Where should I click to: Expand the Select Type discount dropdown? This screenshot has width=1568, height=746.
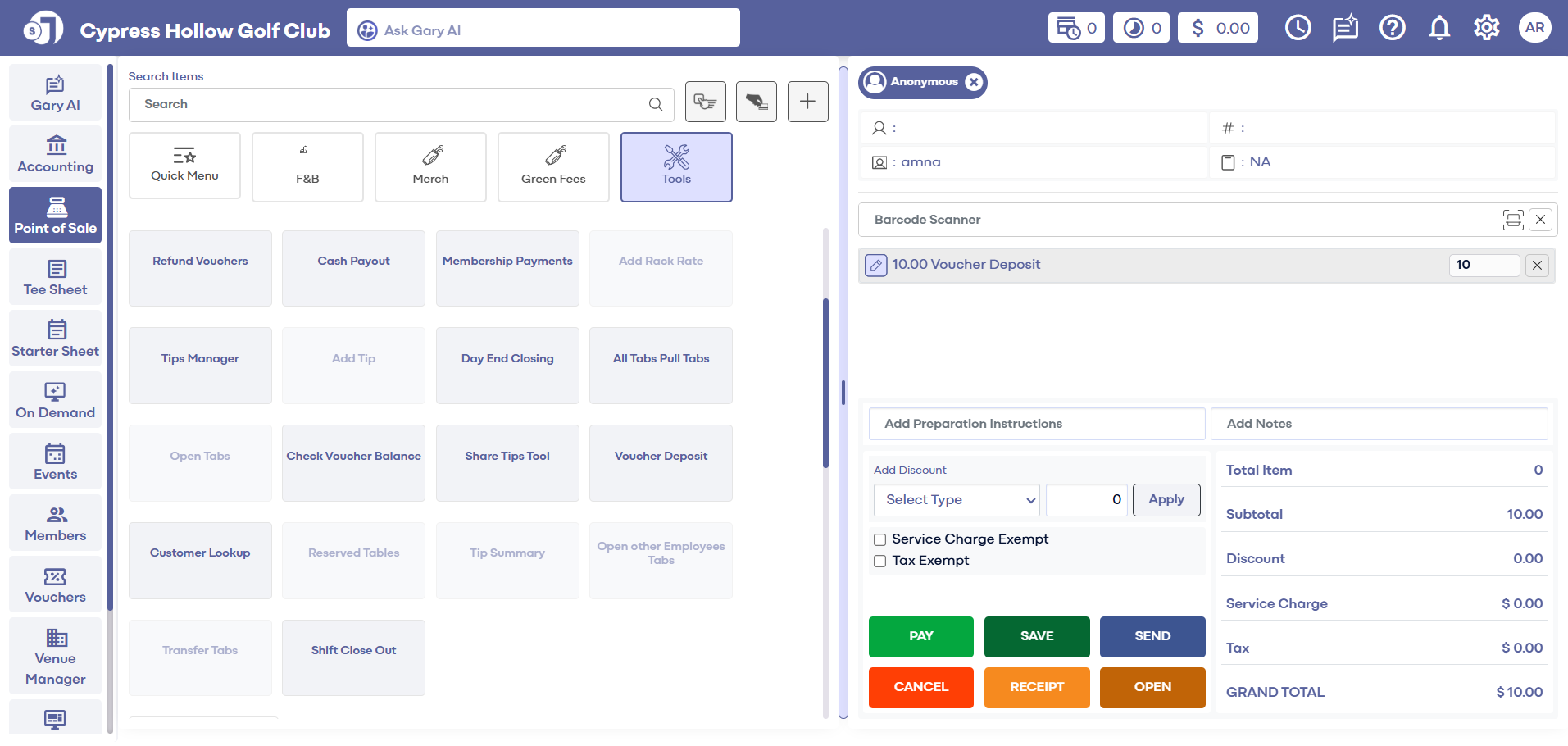[x=956, y=500]
